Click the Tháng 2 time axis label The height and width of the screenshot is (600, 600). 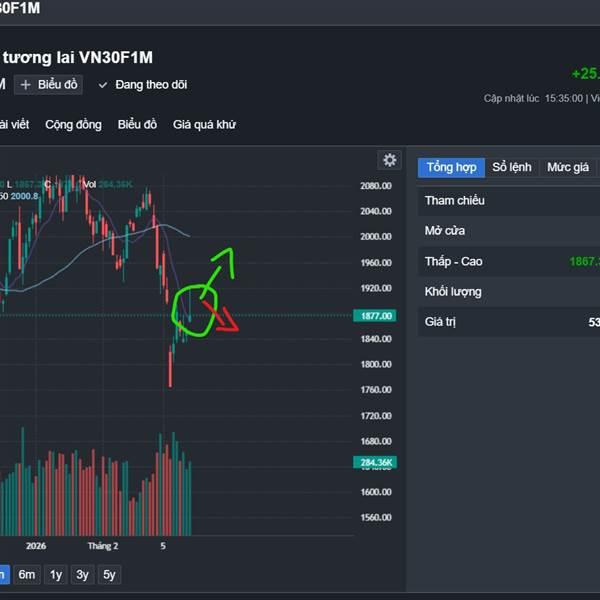(x=103, y=546)
